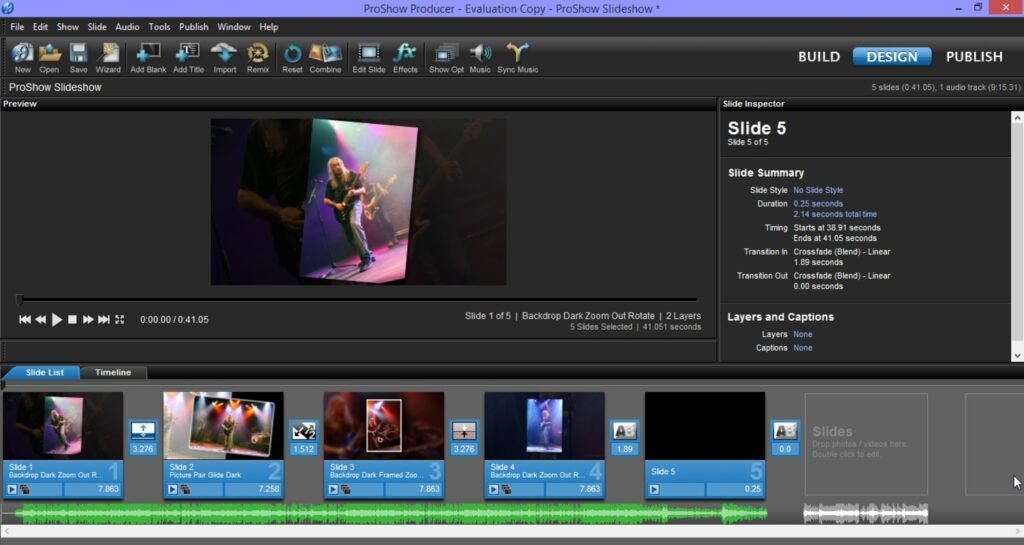This screenshot has width=1024, height=545.
Task: Open the Audio menu
Action: coord(127,27)
